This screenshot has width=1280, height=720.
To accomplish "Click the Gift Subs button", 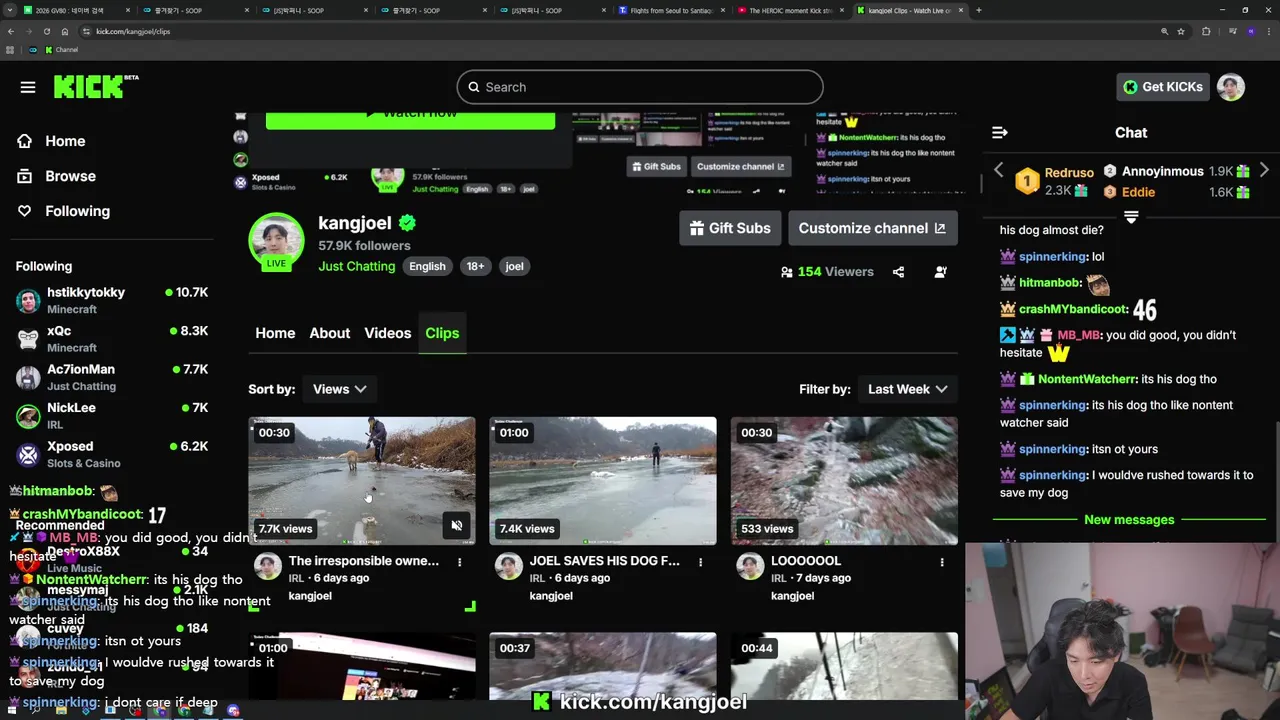I will (730, 228).
